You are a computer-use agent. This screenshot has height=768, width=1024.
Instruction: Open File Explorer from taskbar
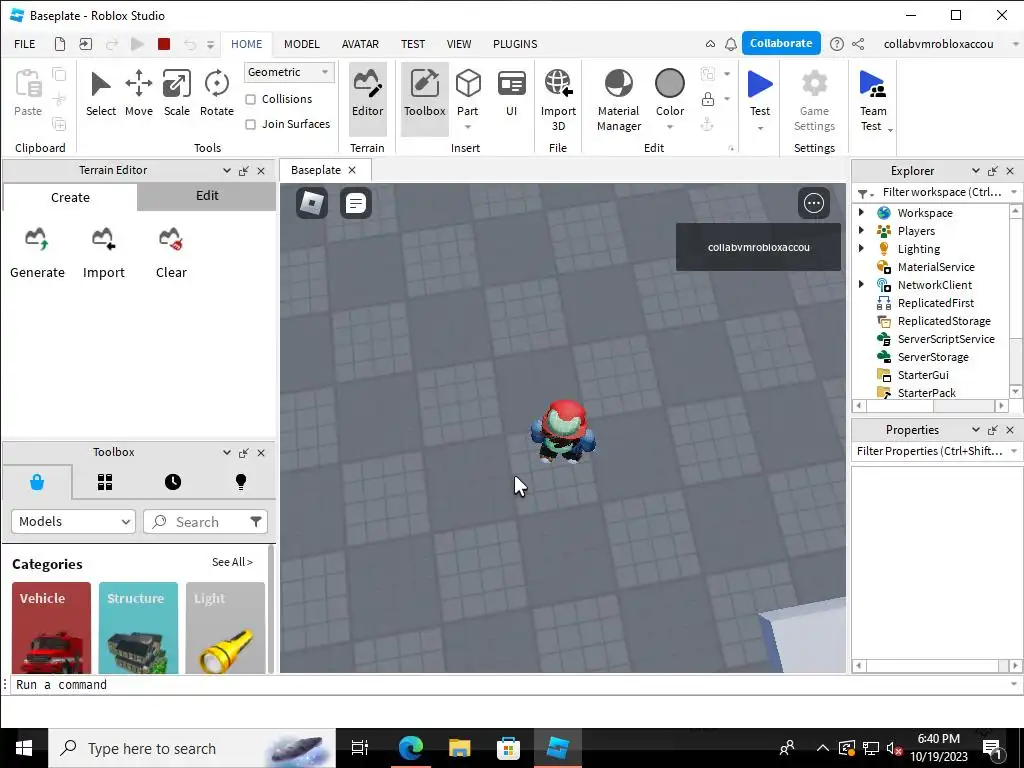460,748
